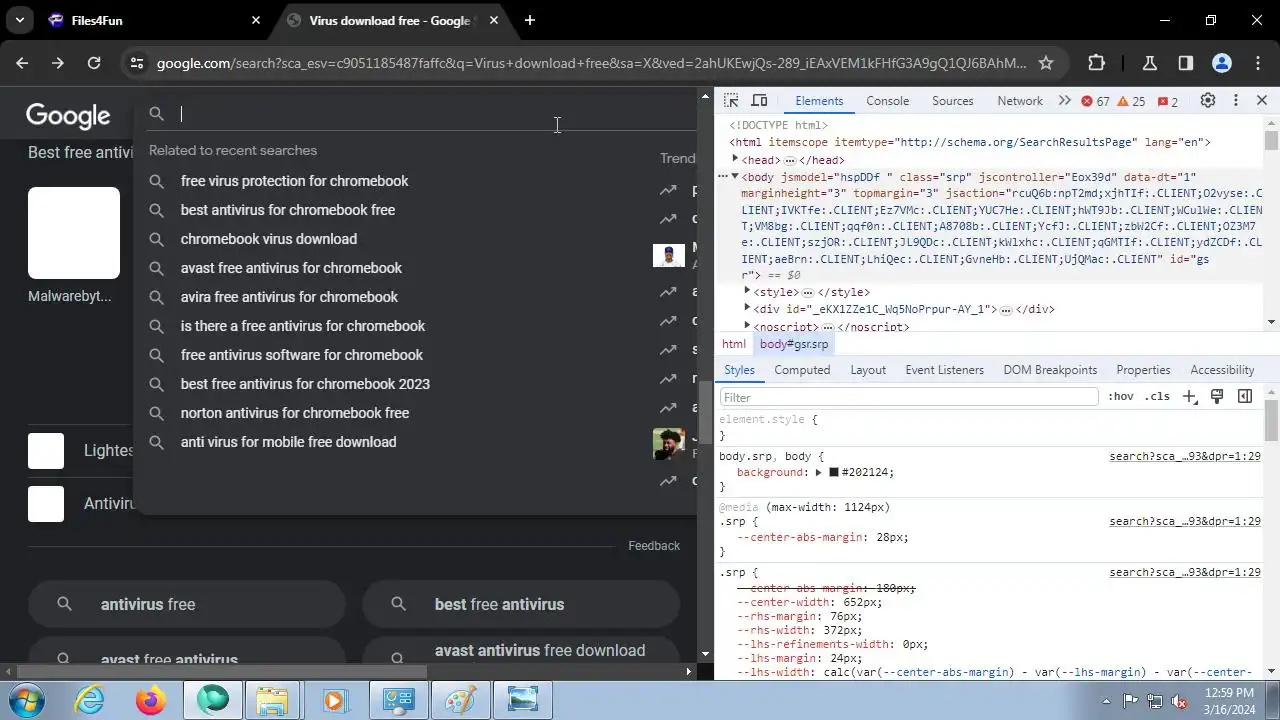Activate the DevTools inspect element picker
Screen dimensions: 1280x720
(x=731, y=101)
